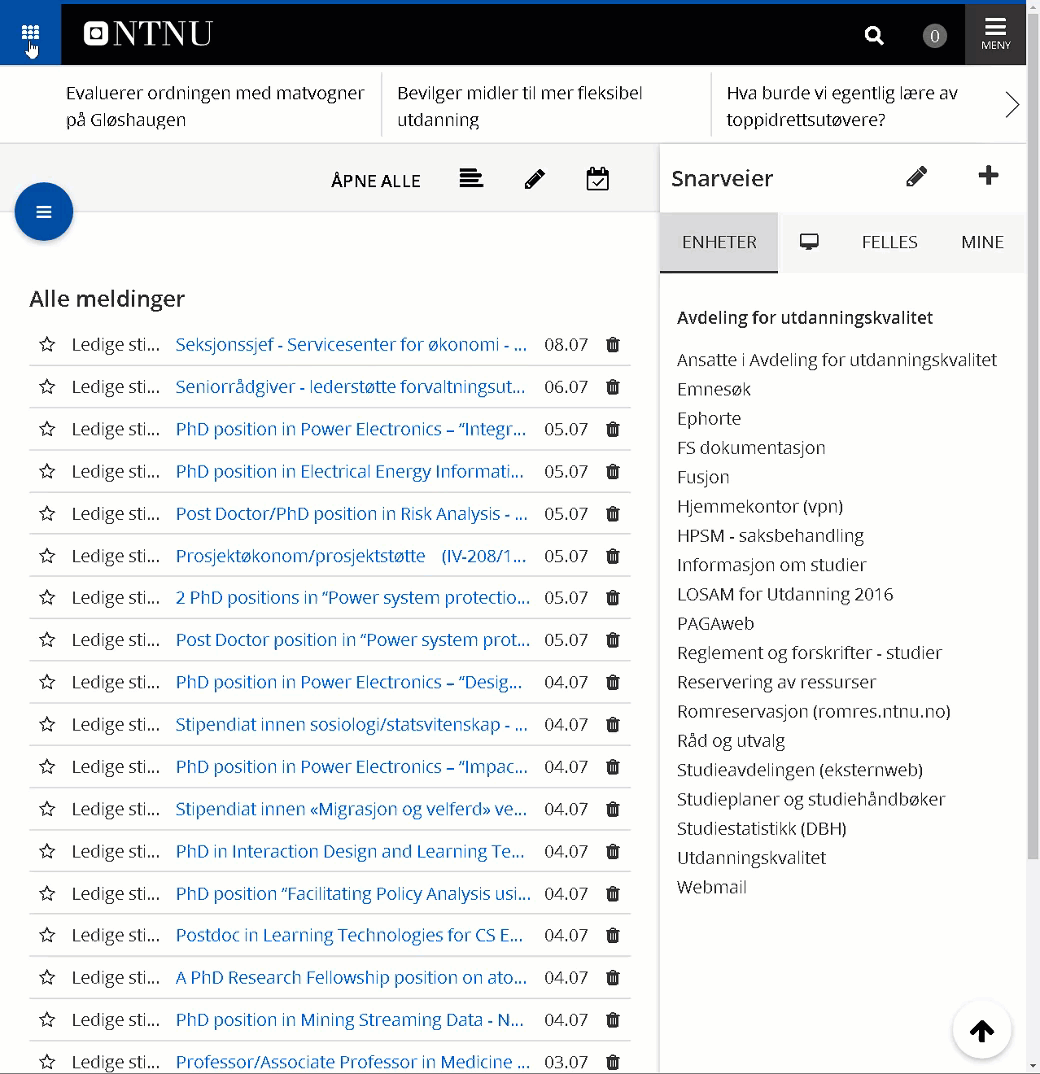Open the app grid launcher icon
The height and width of the screenshot is (1074, 1040).
[30, 33]
